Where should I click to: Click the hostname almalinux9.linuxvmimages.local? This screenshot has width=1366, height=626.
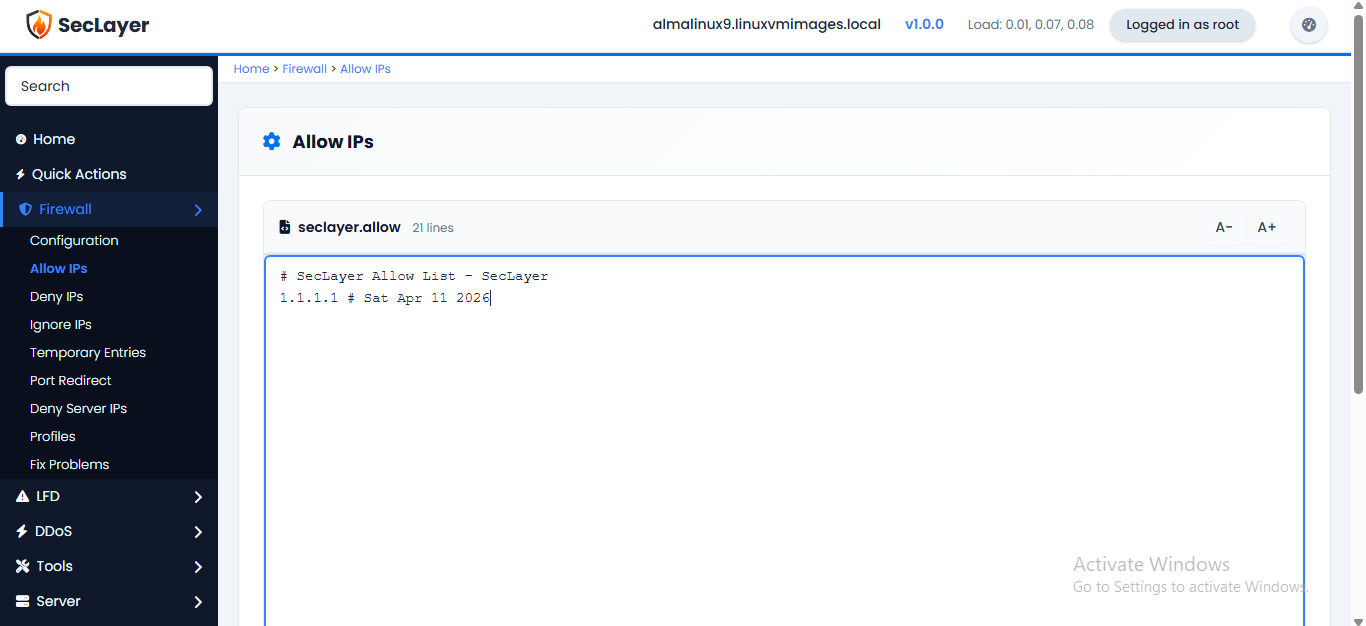[767, 25]
